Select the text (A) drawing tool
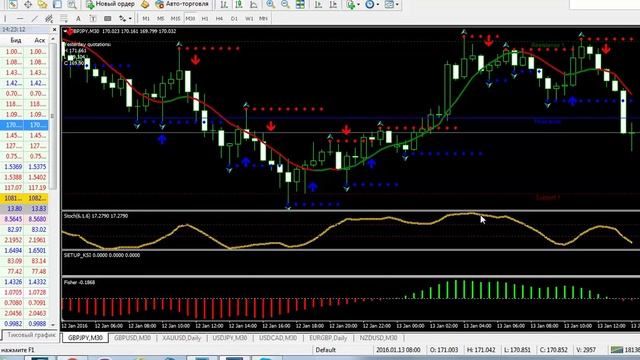 pyautogui.click(x=78, y=18)
